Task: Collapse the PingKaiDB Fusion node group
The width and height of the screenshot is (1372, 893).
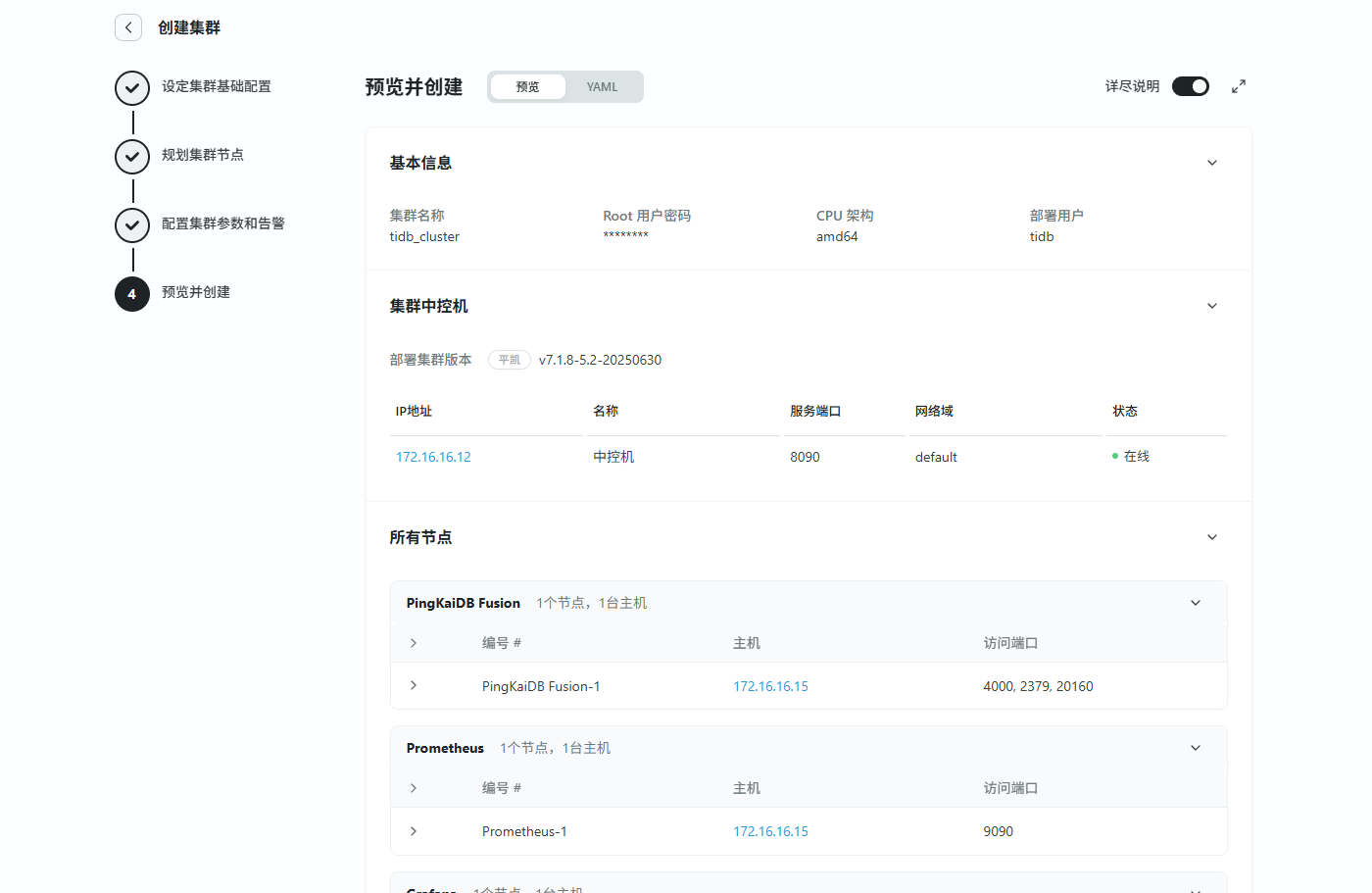Action: [x=1196, y=603]
